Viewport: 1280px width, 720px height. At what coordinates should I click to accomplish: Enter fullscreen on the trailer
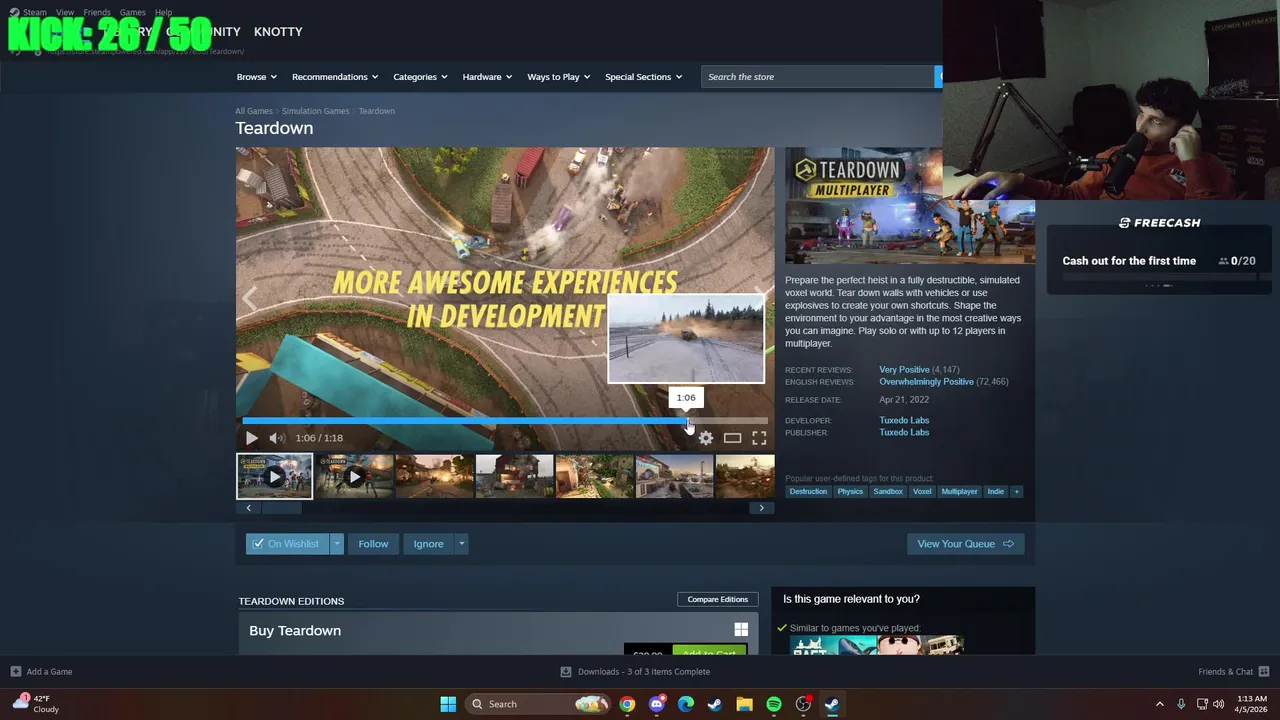[x=759, y=438]
